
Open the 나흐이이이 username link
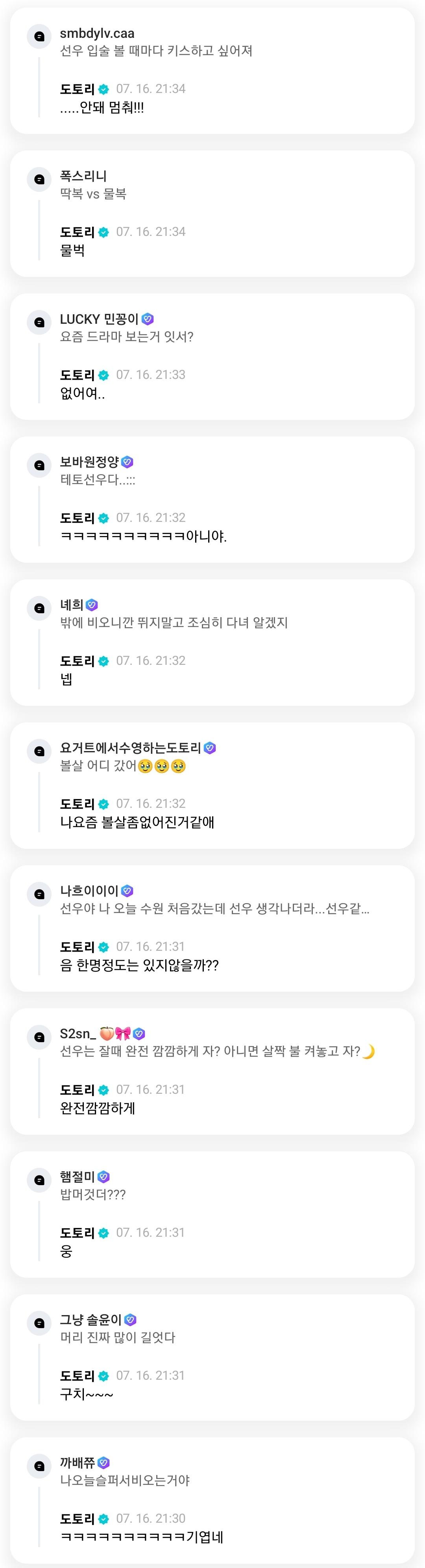point(89,891)
